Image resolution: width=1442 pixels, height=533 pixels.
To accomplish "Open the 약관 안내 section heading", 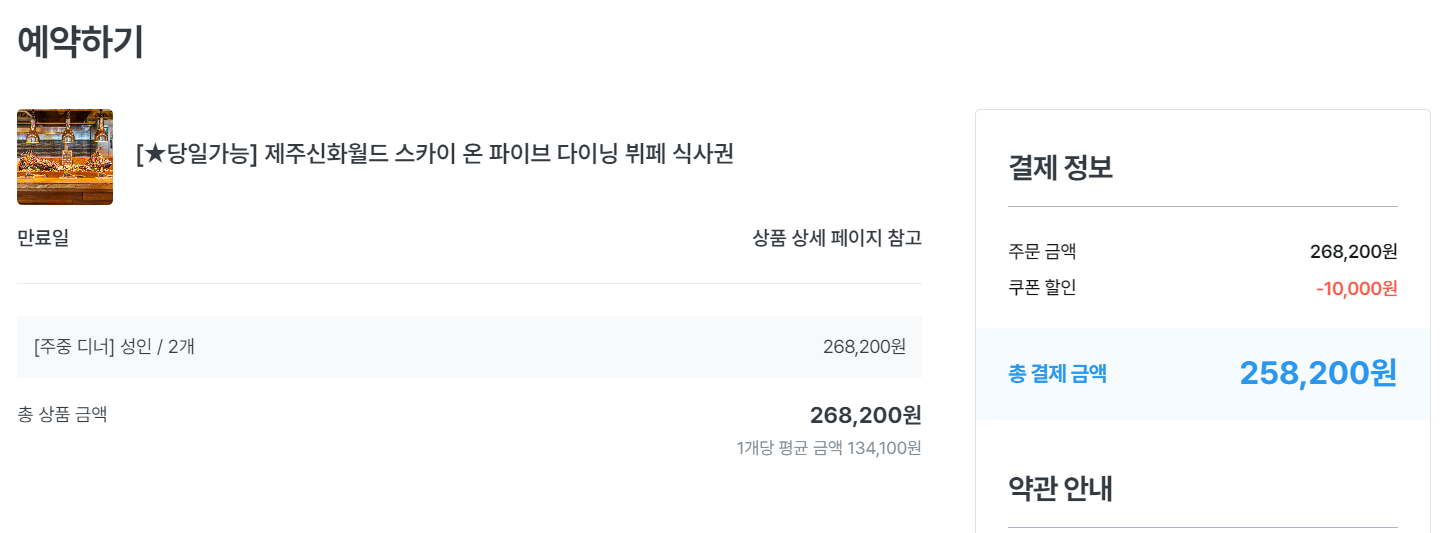I will pos(1060,488).
